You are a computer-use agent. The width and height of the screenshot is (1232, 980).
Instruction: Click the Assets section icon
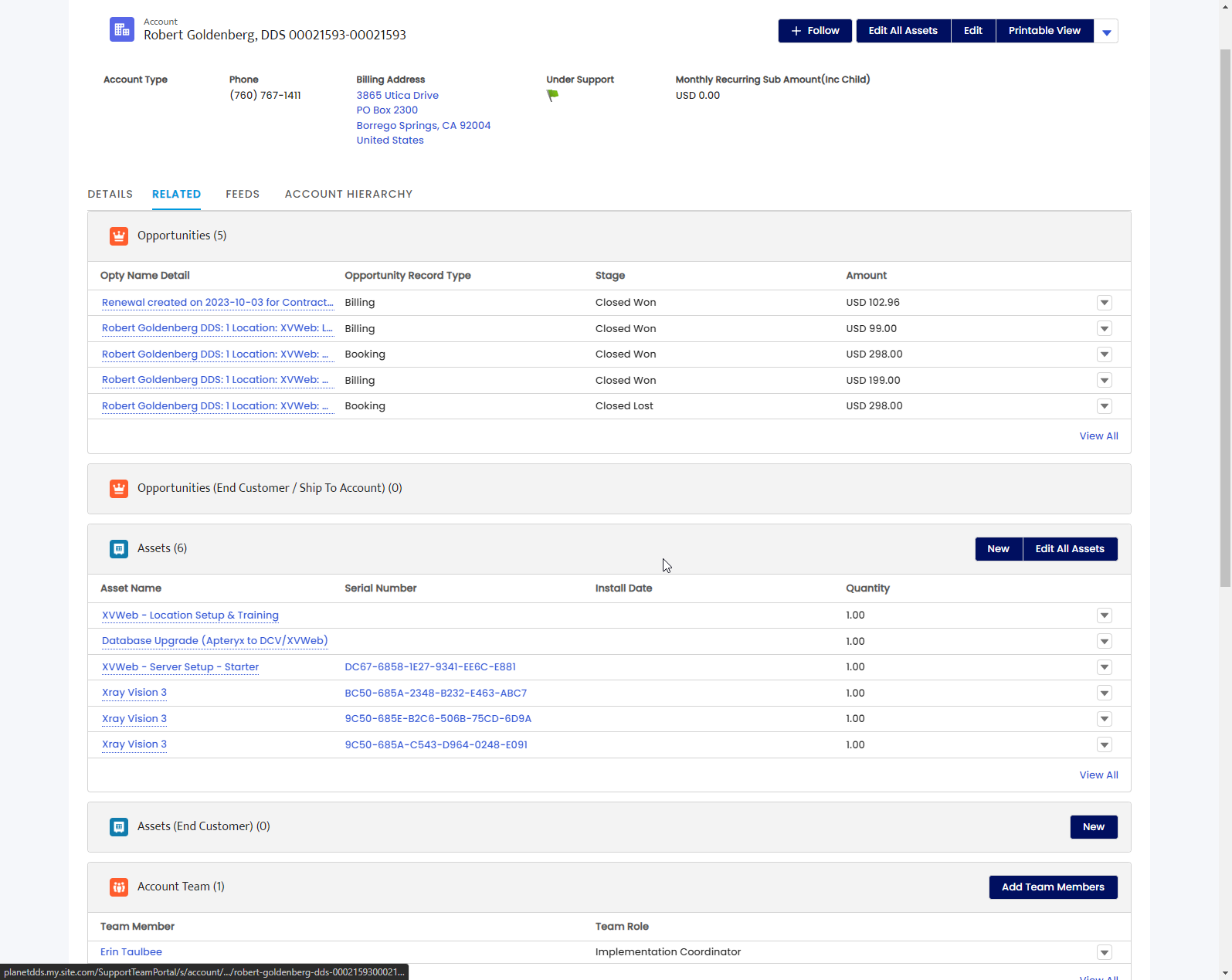point(119,549)
